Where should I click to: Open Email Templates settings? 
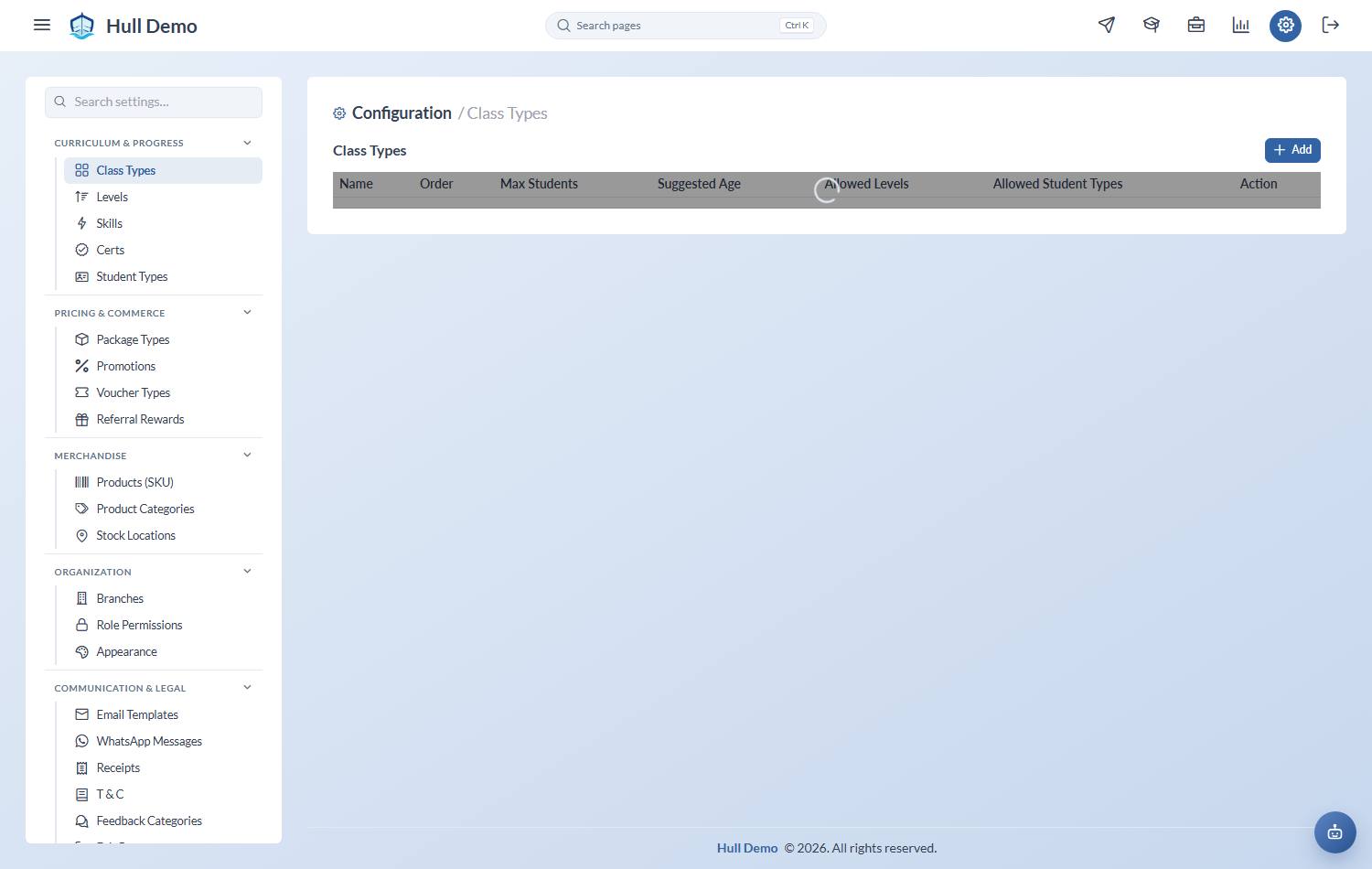click(x=163, y=714)
